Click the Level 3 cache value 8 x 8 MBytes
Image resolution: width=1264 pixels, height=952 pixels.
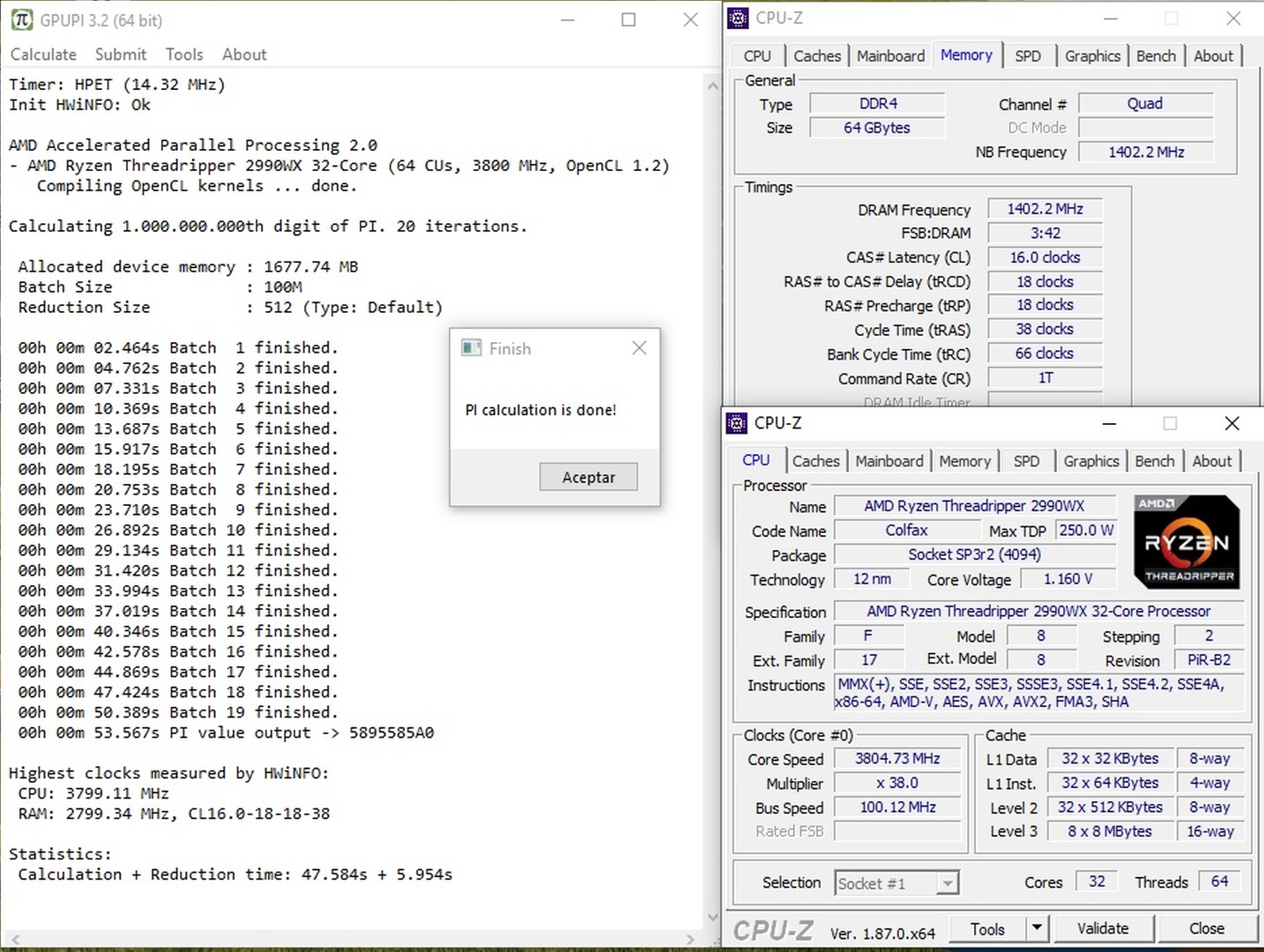click(x=1111, y=831)
